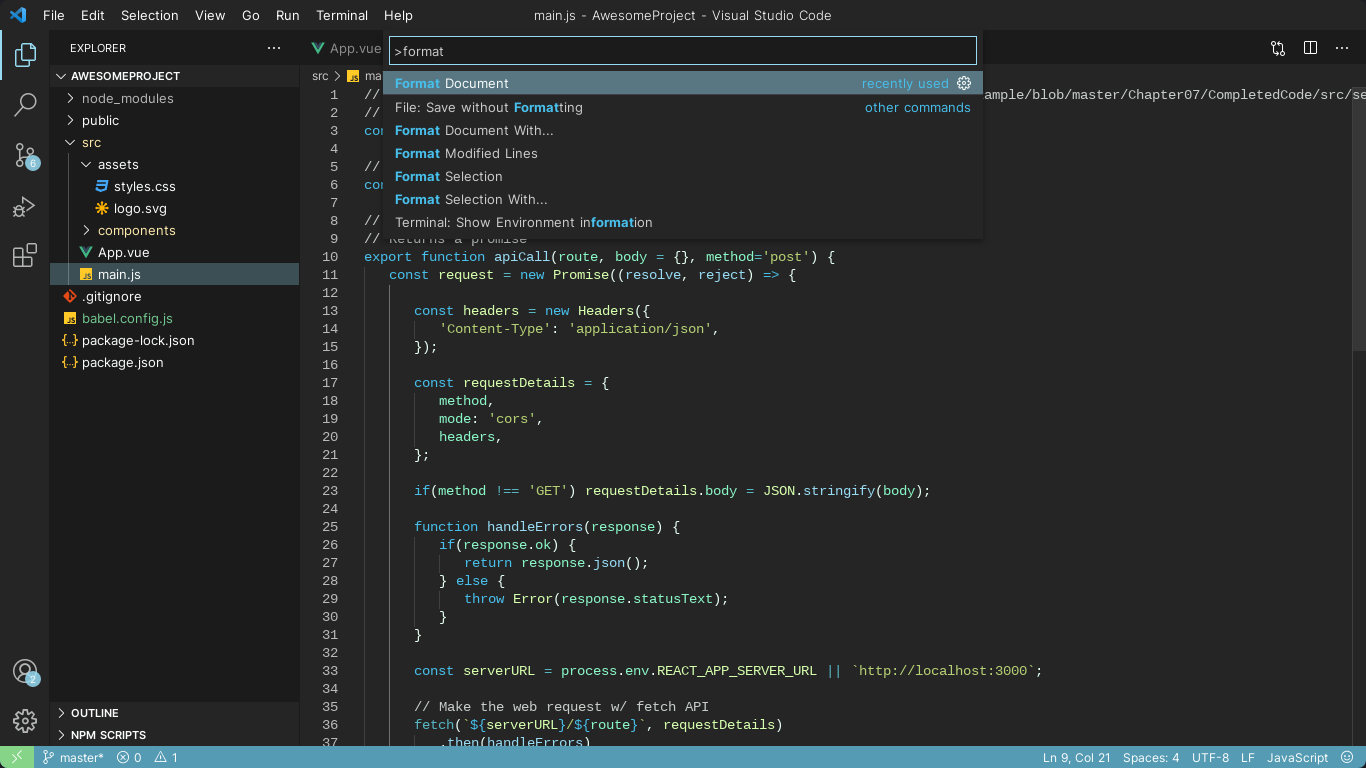The image size is (1366, 768).
Task: Open the Selection menu
Action: point(149,15)
